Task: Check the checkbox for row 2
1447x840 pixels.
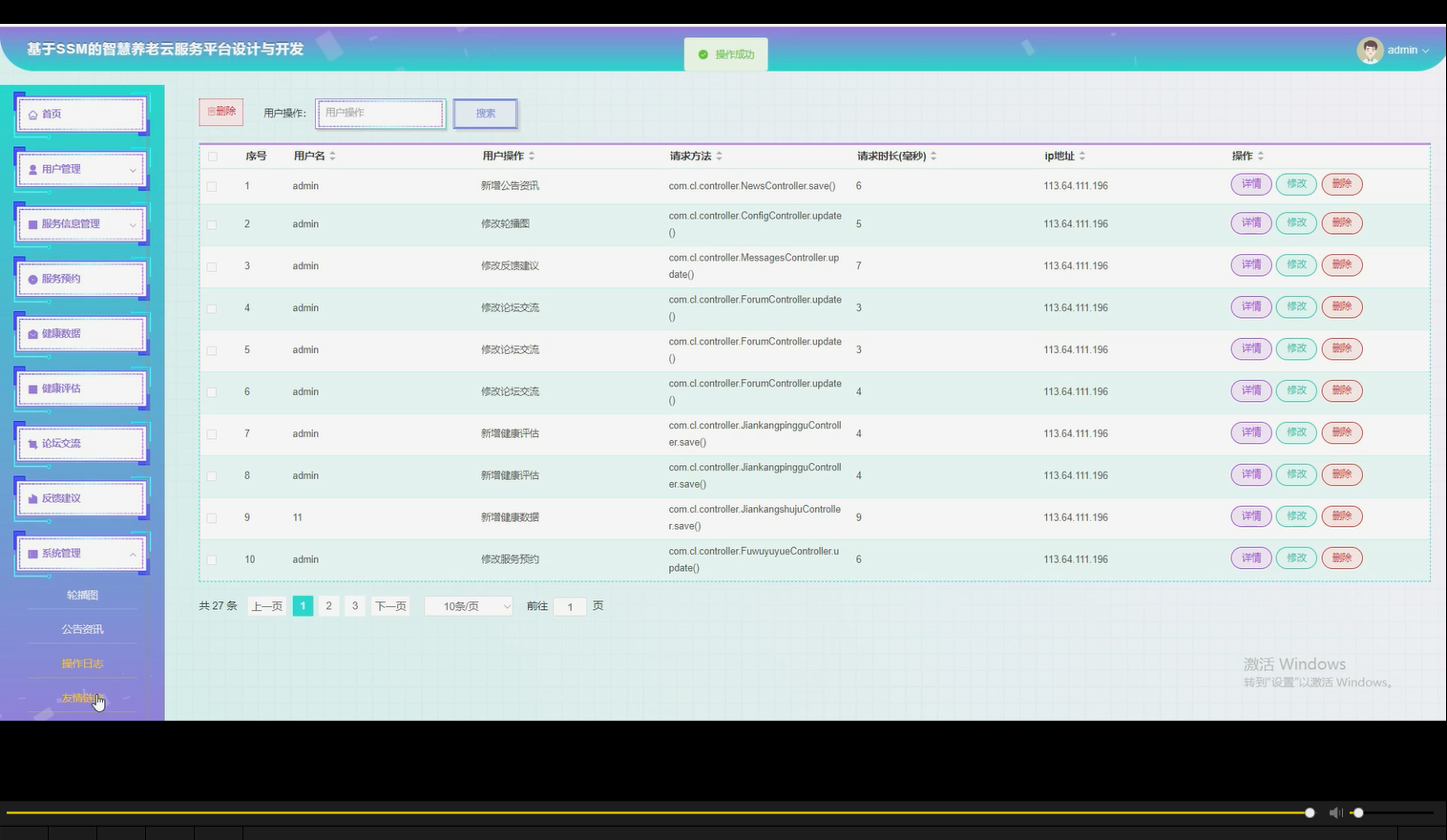Action: [x=212, y=224]
